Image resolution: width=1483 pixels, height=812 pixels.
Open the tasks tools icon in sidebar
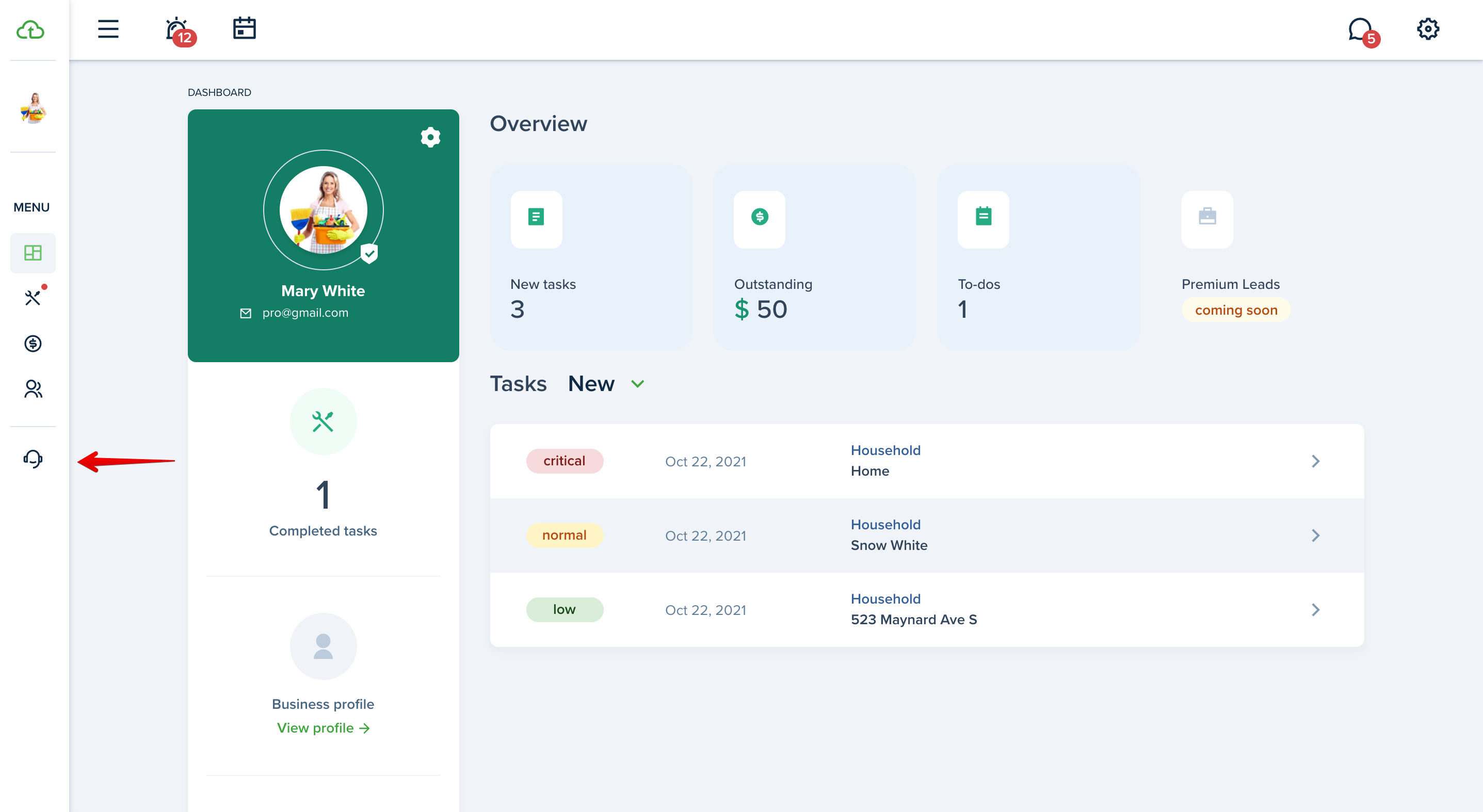pyautogui.click(x=34, y=297)
